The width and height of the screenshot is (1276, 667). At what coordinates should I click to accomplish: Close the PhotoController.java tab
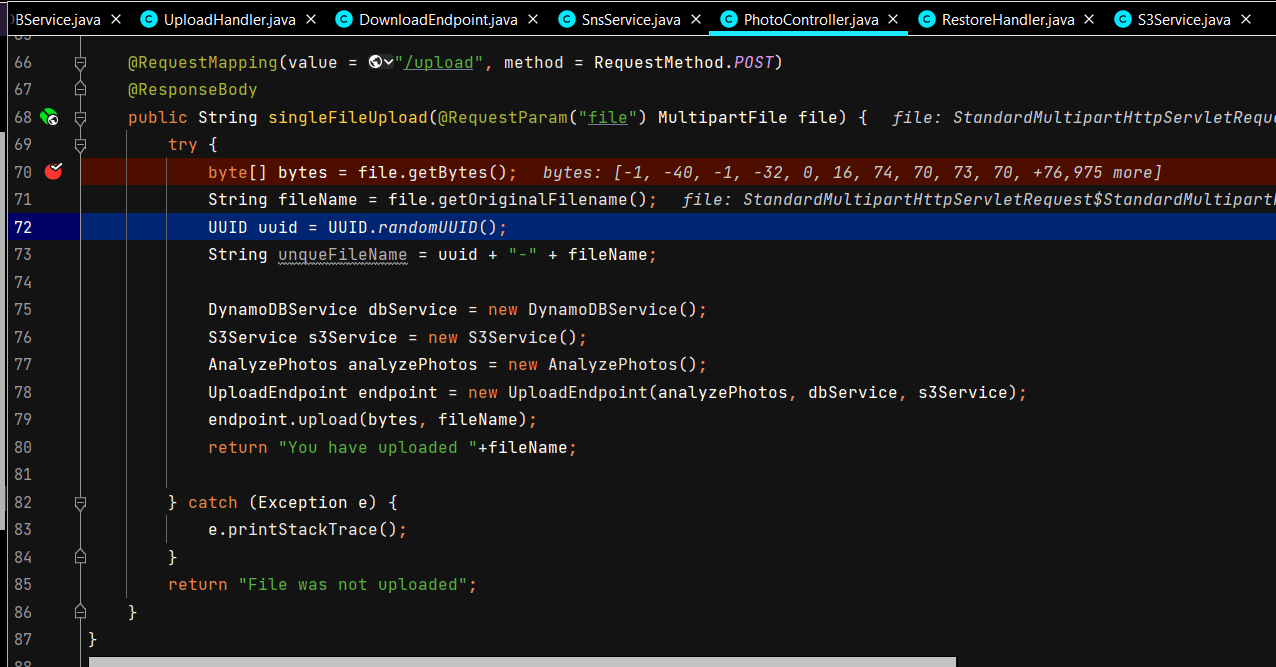[893, 19]
